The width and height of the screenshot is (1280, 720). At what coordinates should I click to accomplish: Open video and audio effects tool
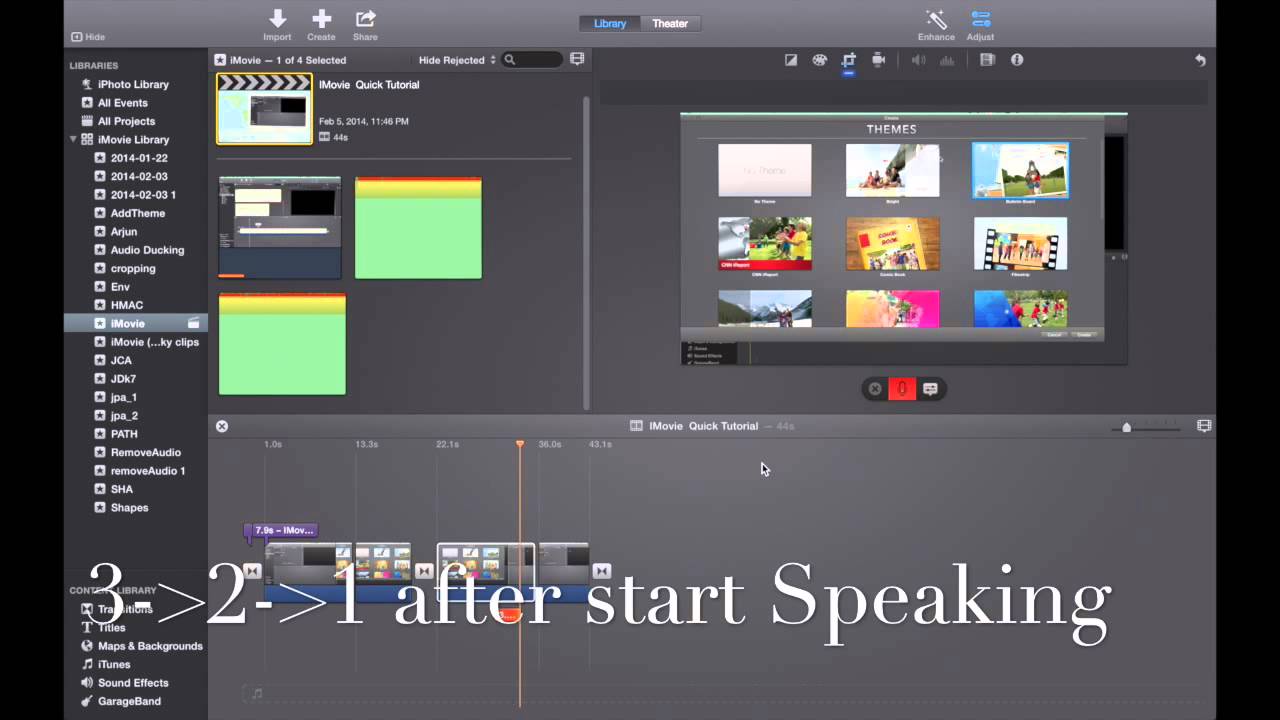coord(987,60)
